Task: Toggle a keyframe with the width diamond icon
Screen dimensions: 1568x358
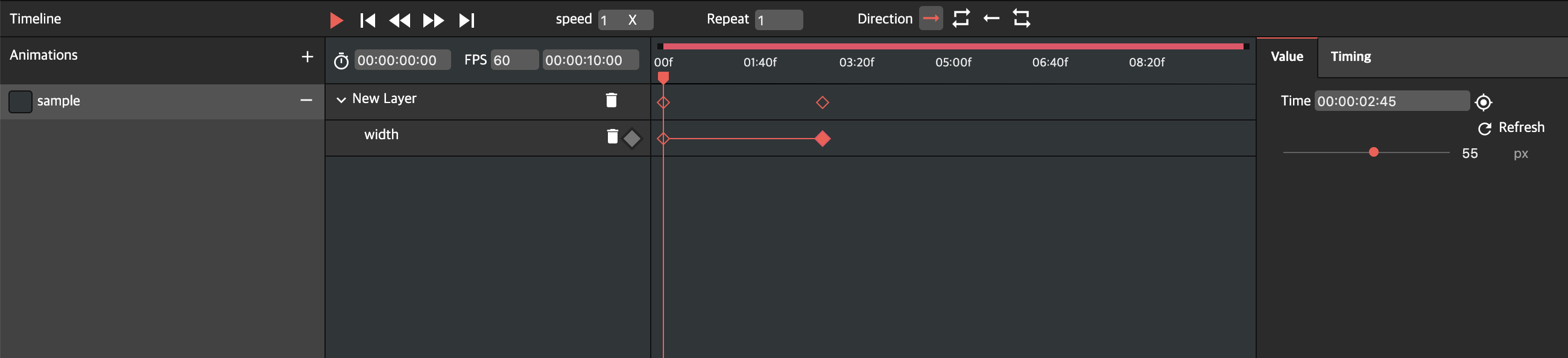Action: [633, 138]
